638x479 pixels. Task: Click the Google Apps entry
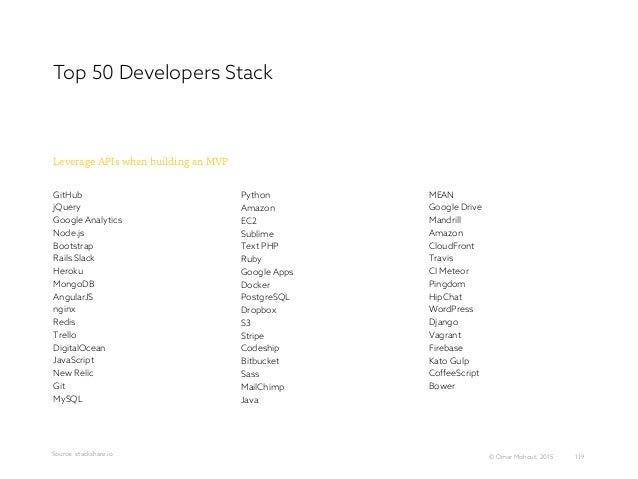click(x=267, y=272)
